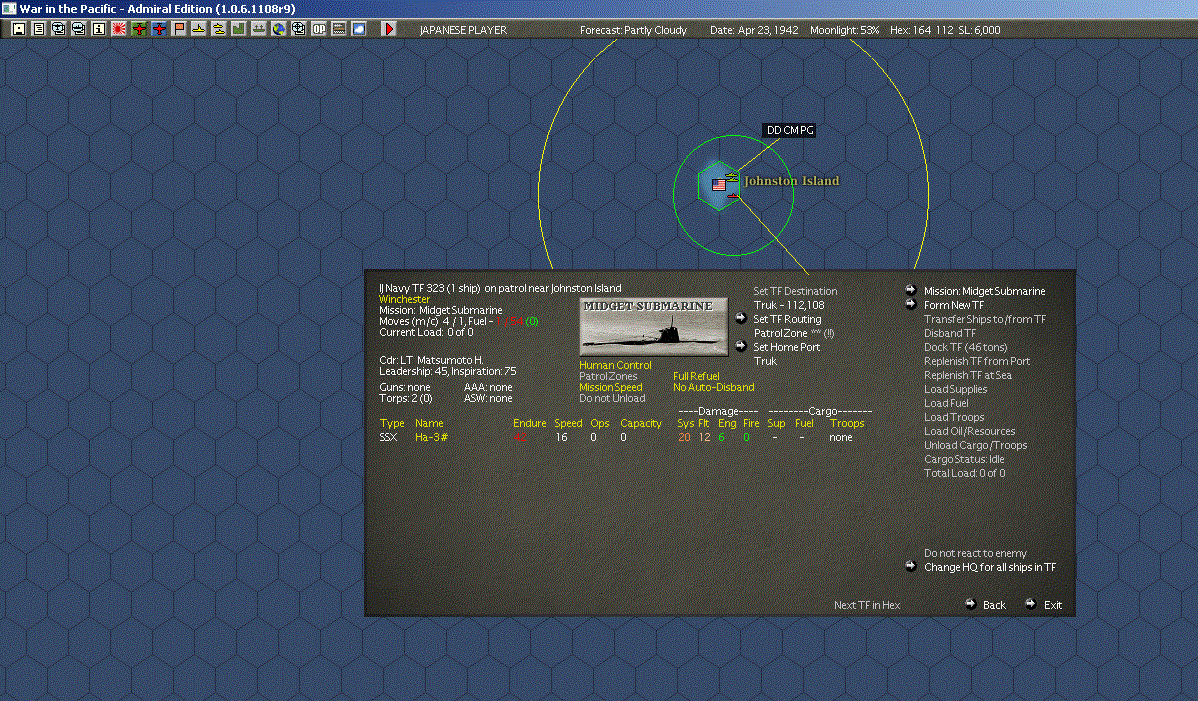Screen dimensions: 1198x701
Task: Click arrow next to Mission: Midget Submarine
Action: point(911,290)
